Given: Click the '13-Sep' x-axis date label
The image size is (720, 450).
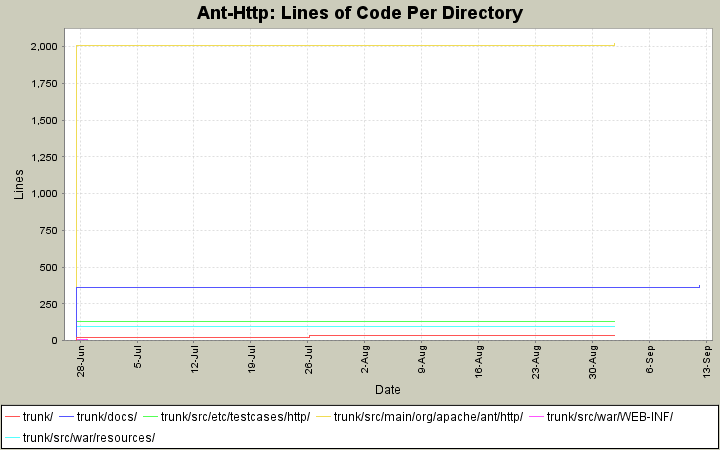Looking at the screenshot, I should point(706,362).
